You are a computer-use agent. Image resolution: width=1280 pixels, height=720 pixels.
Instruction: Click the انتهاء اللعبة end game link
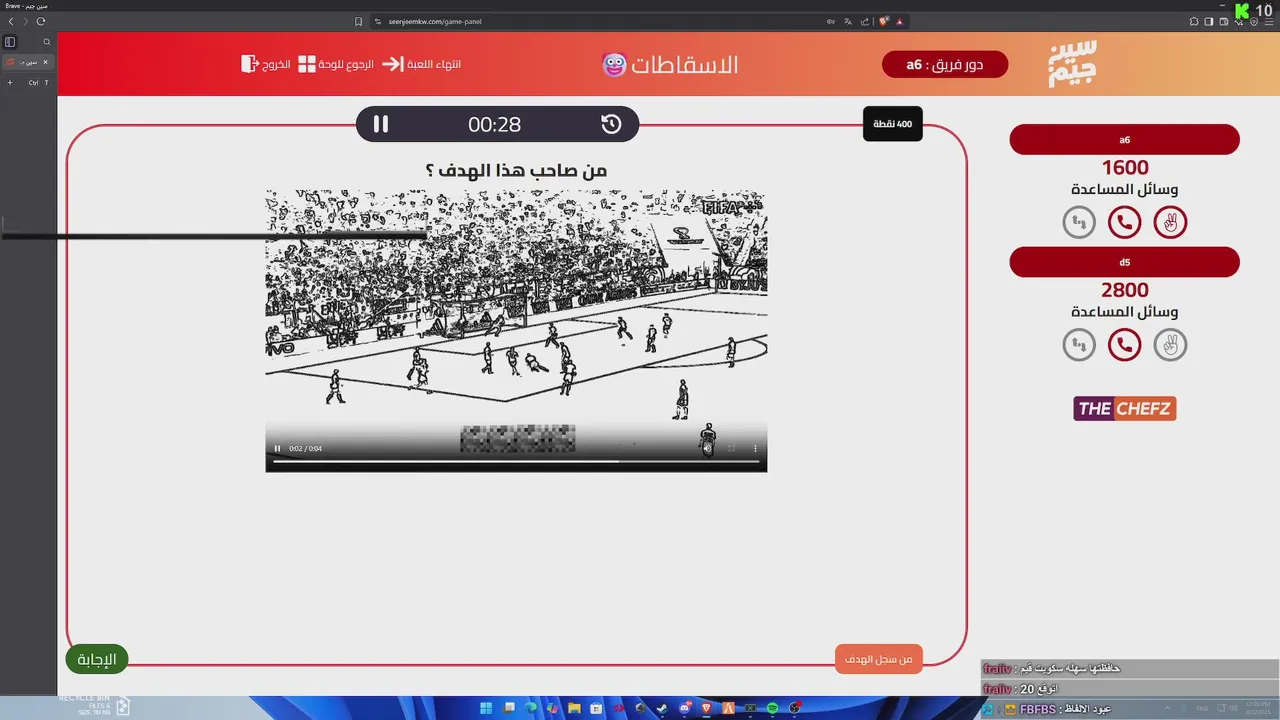coord(421,64)
